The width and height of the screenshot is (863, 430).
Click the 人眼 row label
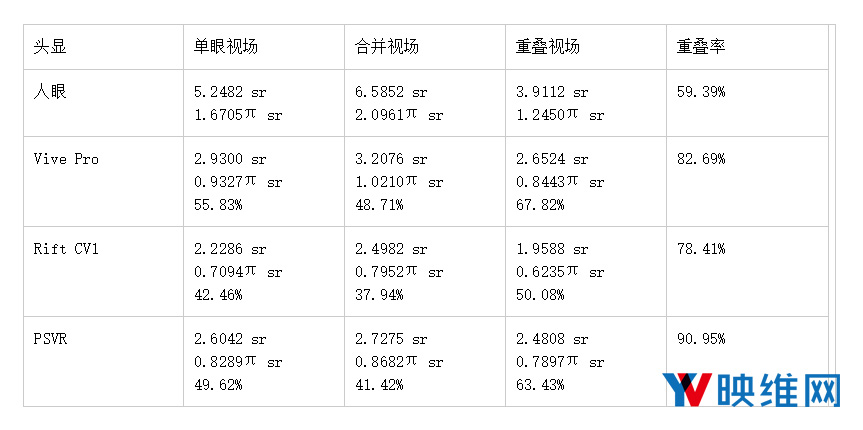pyautogui.click(x=50, y=92)
